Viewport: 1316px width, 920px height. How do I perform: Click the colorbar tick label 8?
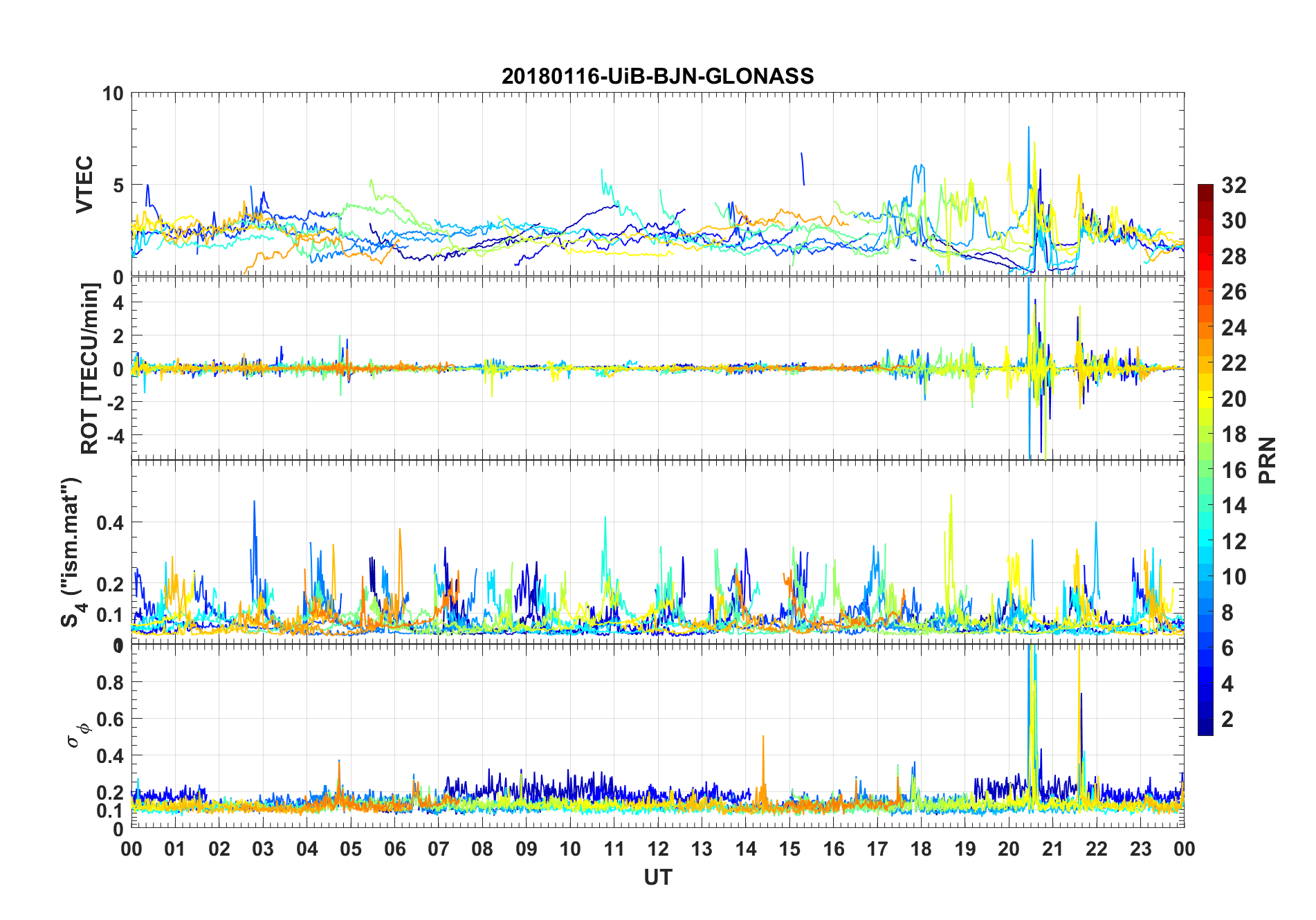point(1227,612)
